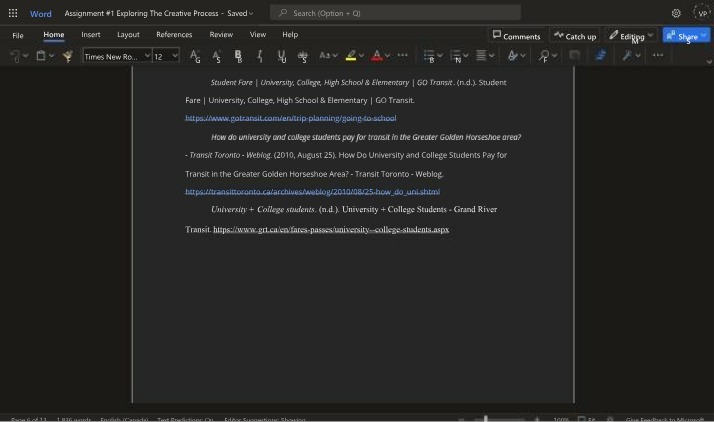Switch to the Layout tab
This screenshot has height=422, width=714.
click(128, 35)
